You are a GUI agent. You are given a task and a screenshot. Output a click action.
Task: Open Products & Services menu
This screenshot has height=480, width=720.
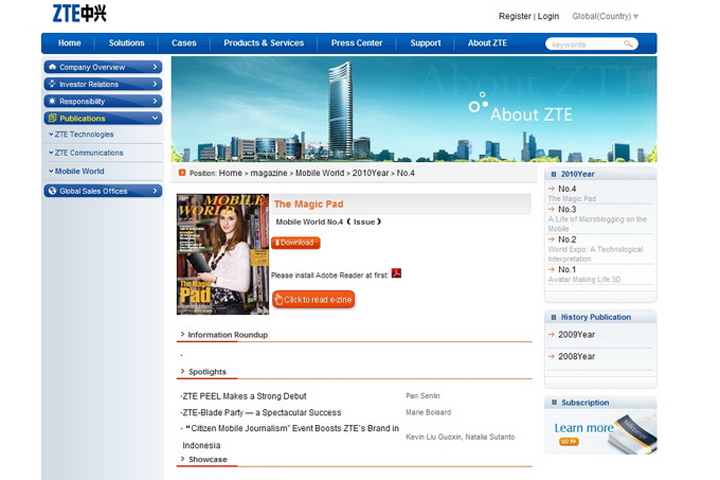pyautogui.click(x=263, y=43)
